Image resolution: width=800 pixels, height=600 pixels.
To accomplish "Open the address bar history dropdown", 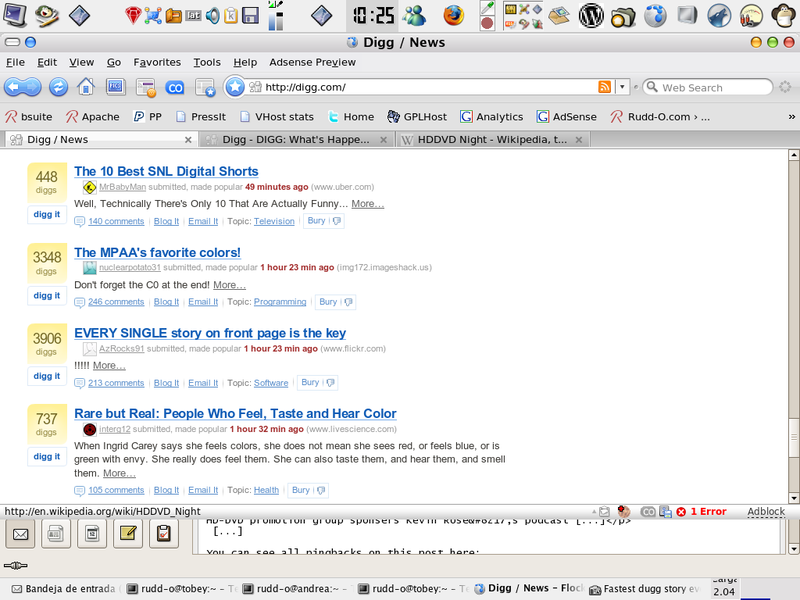I will [622, 87].
